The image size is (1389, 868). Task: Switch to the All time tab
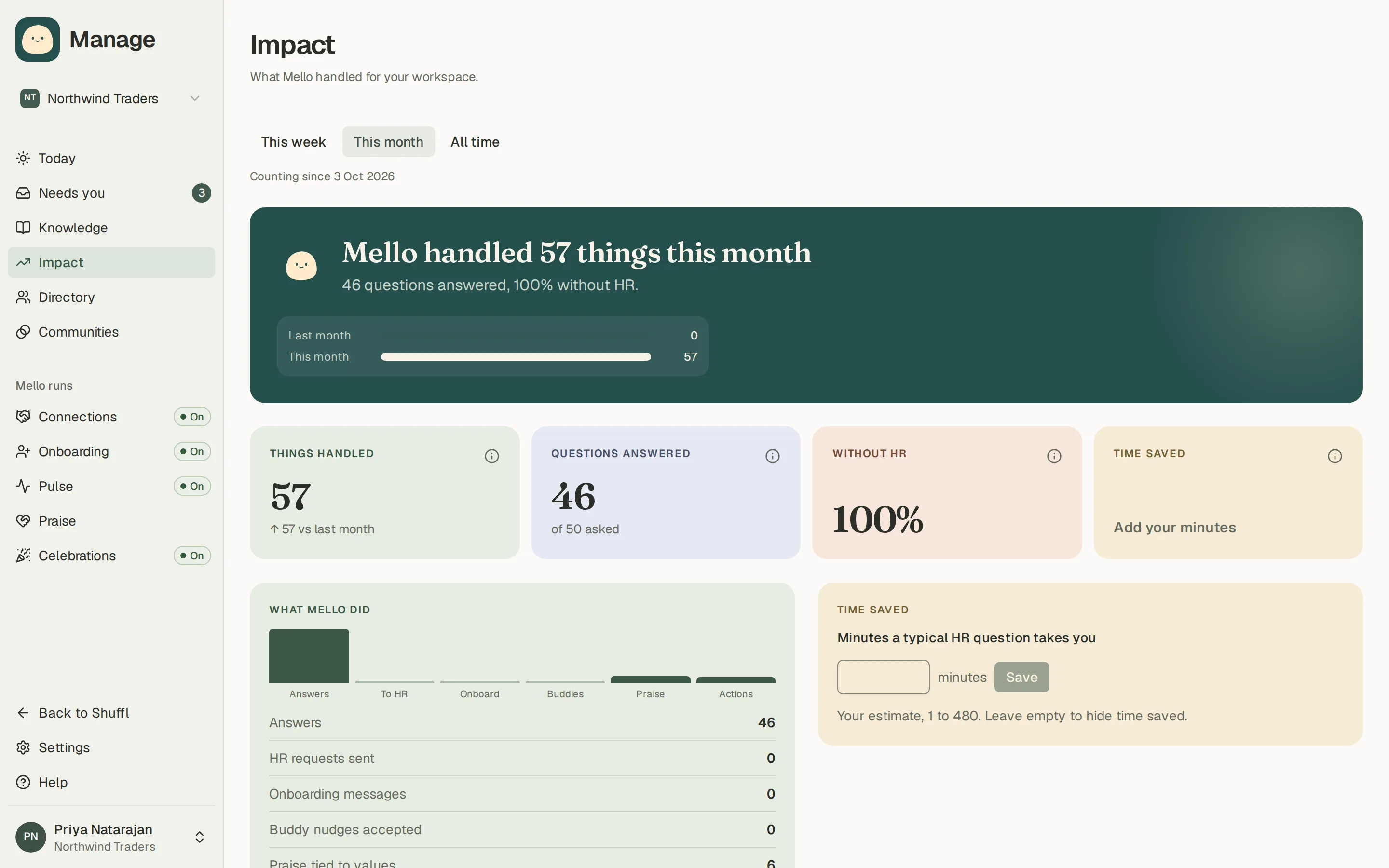click(x=475, y=142)
